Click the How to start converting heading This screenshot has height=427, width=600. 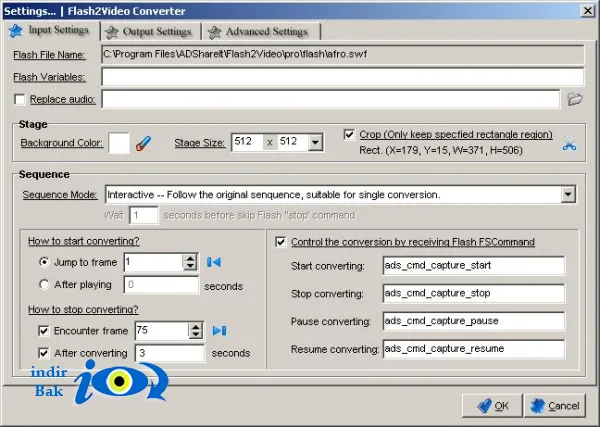tap(83, 241)
